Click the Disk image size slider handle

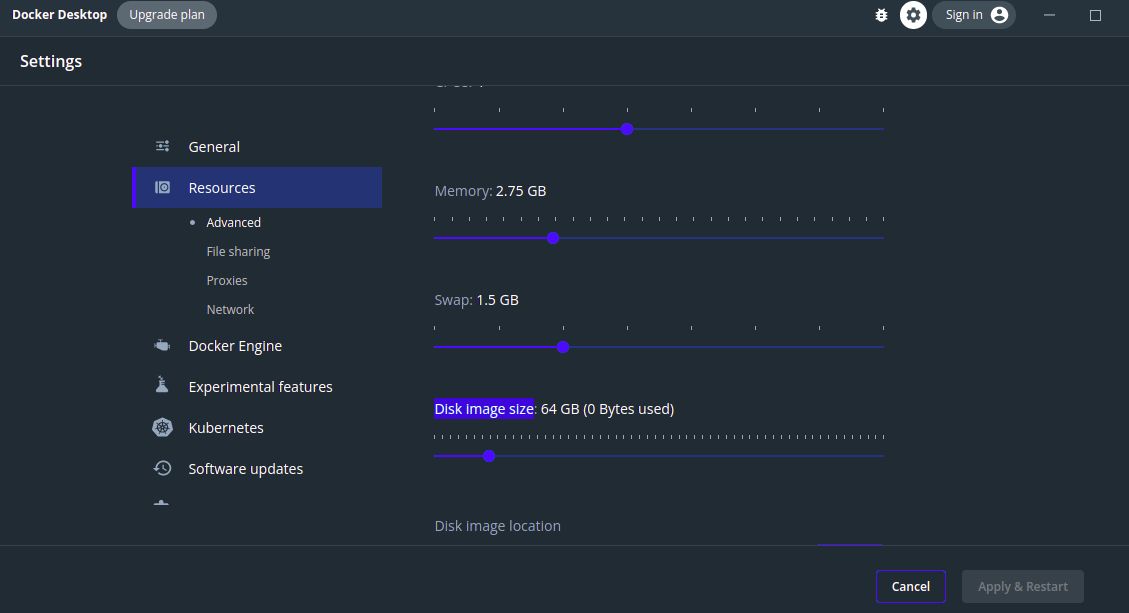pyautogui.click(x=489, y=456)
